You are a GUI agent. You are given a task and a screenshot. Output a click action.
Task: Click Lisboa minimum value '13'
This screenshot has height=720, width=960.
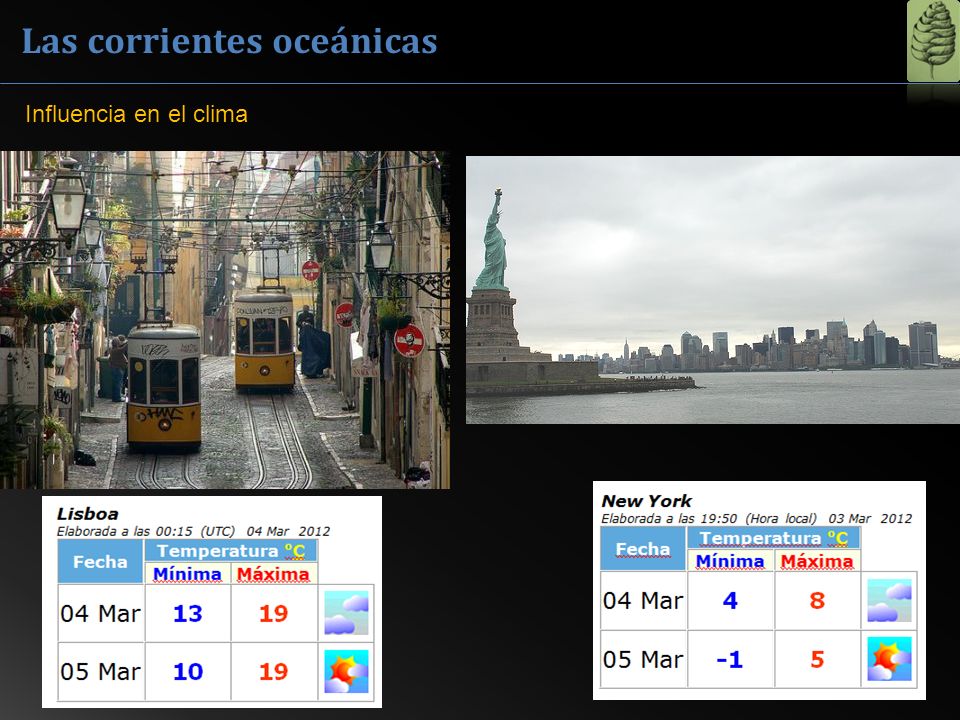pyautogui.click(x=187, y=613)
